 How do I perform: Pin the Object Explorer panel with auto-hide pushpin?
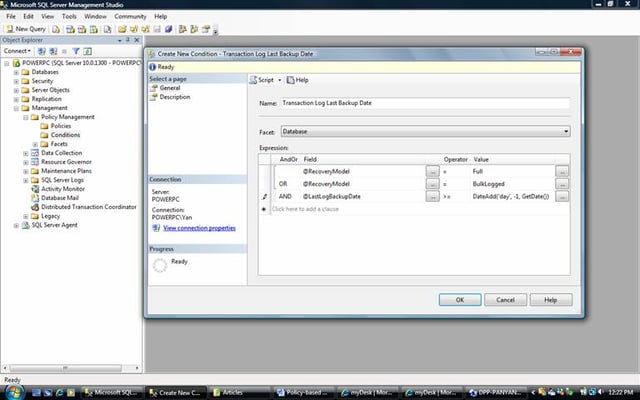pos(128,40)
